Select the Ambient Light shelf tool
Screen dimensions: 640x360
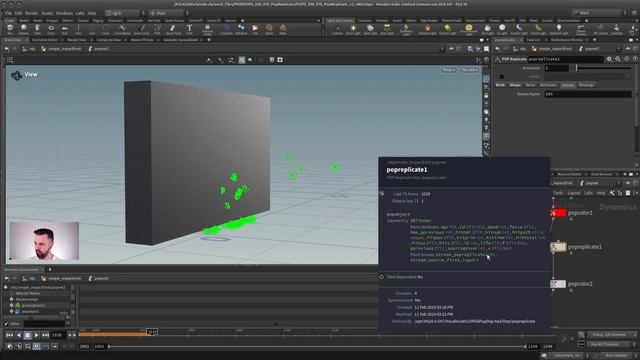coord(559,29)
